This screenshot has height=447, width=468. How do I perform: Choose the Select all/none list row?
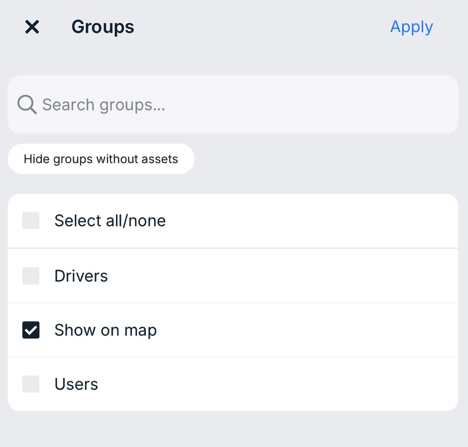click(x=233, y=221)
